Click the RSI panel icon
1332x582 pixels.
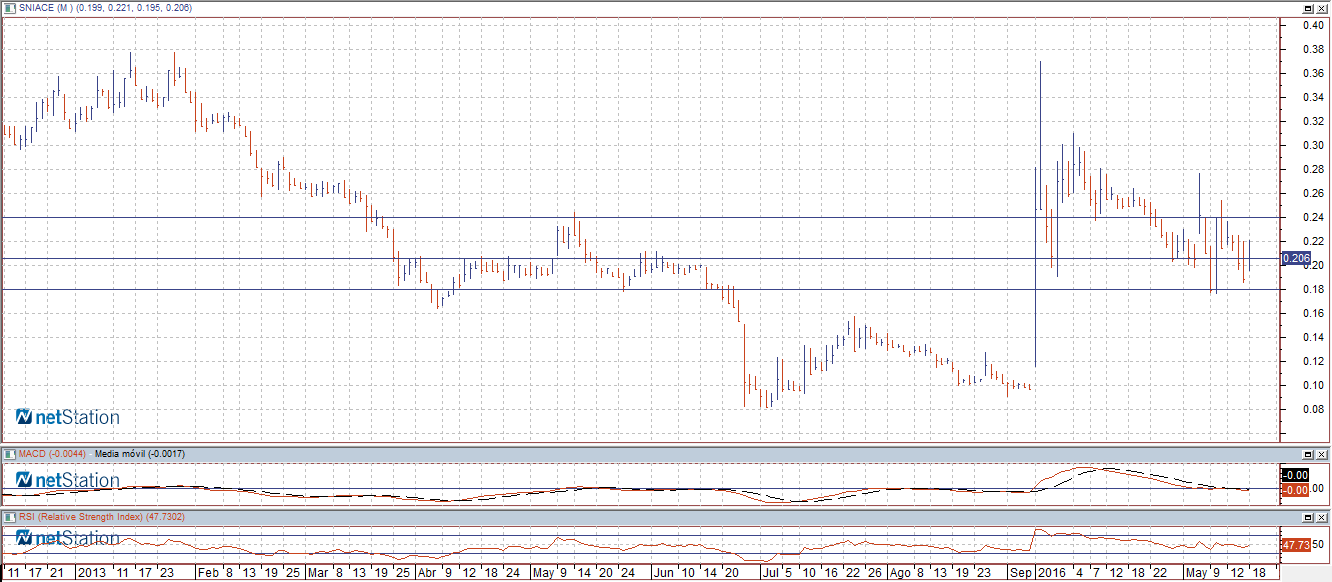point(9,517)
